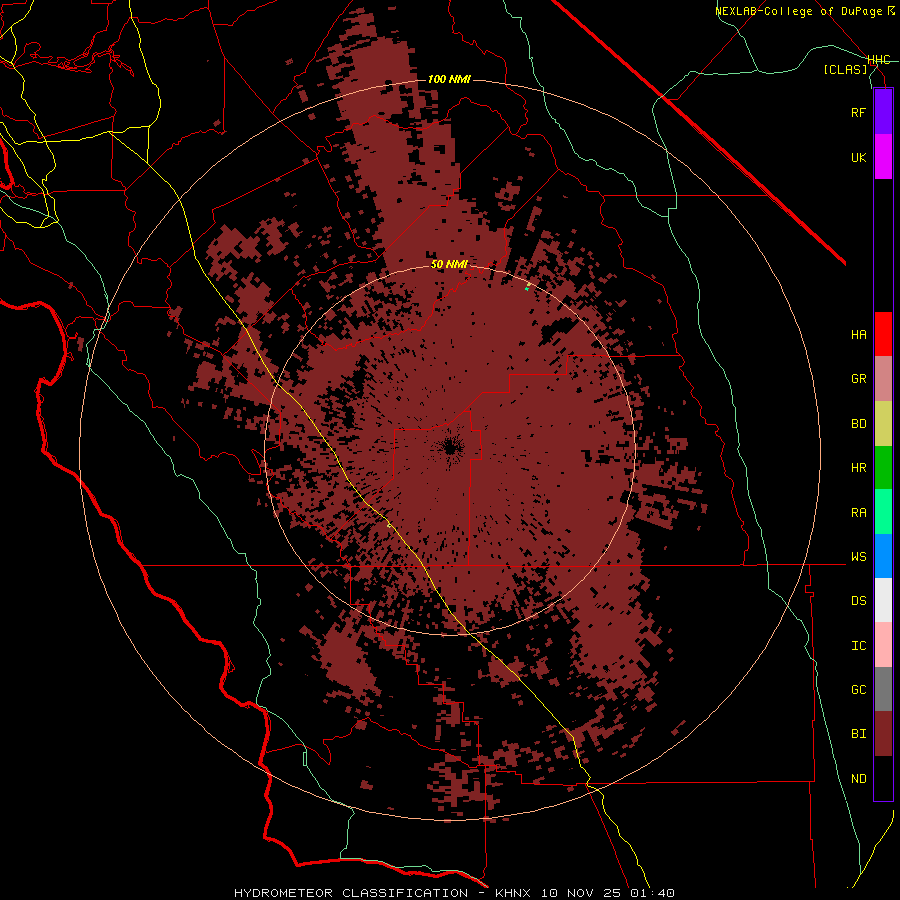This screenshot has width=900, height=900.
Task: Click the BD legend label
Action: (x=858, y=424)
